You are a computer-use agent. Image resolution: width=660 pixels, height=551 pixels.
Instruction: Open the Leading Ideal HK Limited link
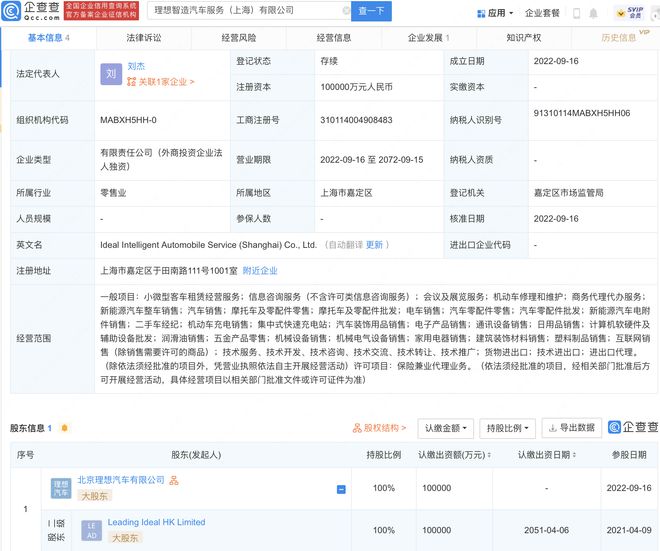click(x=157, y=522)
